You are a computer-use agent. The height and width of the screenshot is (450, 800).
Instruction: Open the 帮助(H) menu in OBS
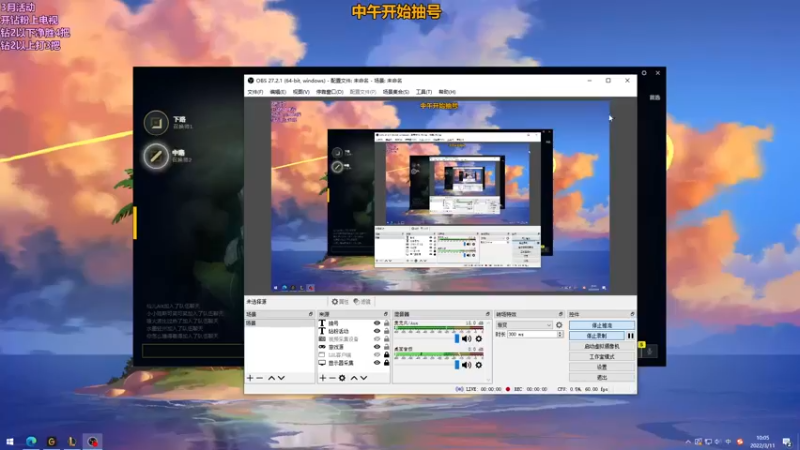point(447,92)
